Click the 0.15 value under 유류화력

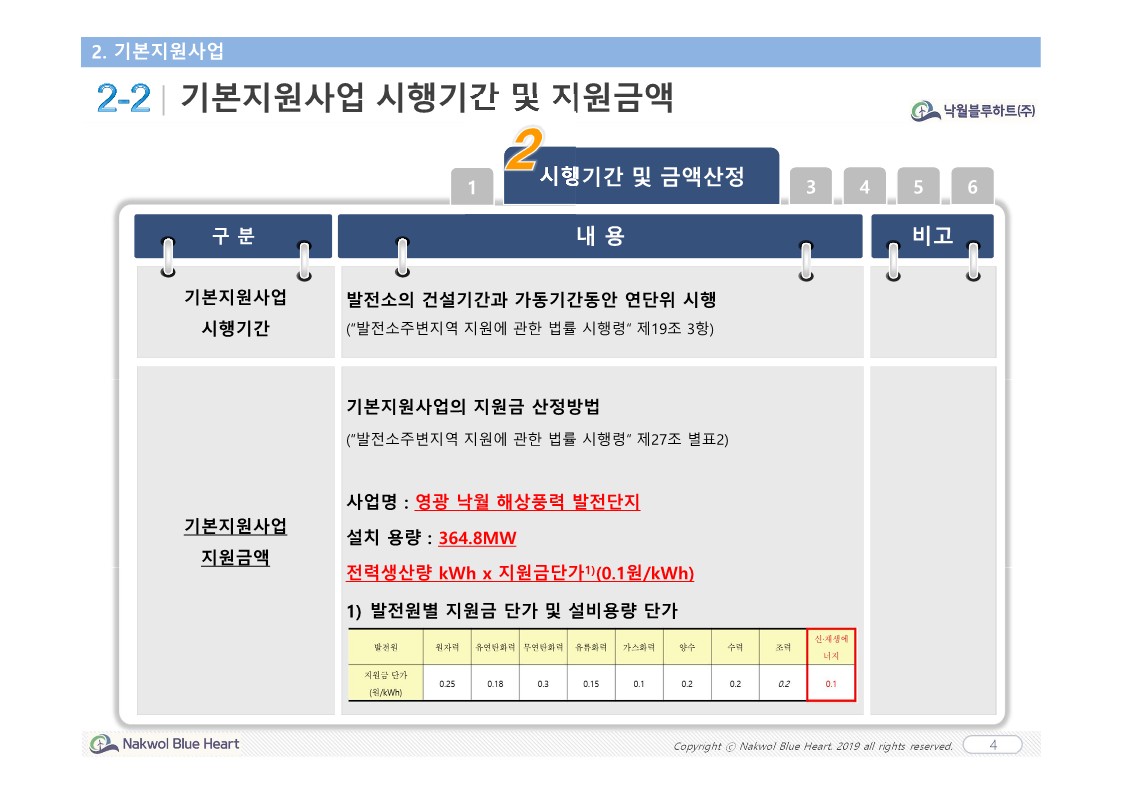[x=591, y=684]
